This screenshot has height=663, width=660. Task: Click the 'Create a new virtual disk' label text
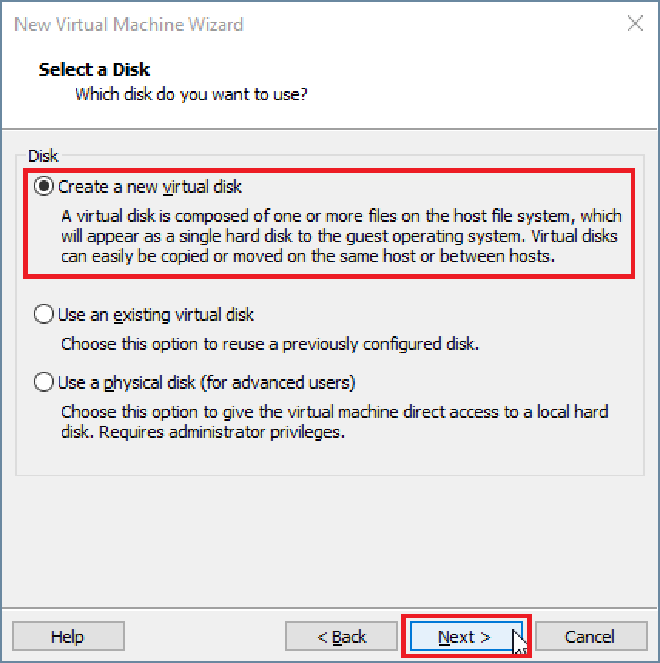pyautogui.click(x=150, y=187)
